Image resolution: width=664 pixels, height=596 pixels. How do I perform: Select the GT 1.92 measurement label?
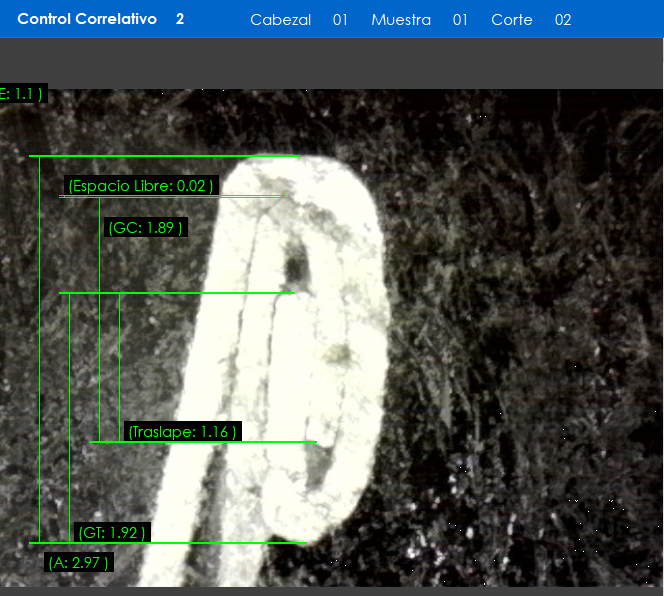(112, 533)
